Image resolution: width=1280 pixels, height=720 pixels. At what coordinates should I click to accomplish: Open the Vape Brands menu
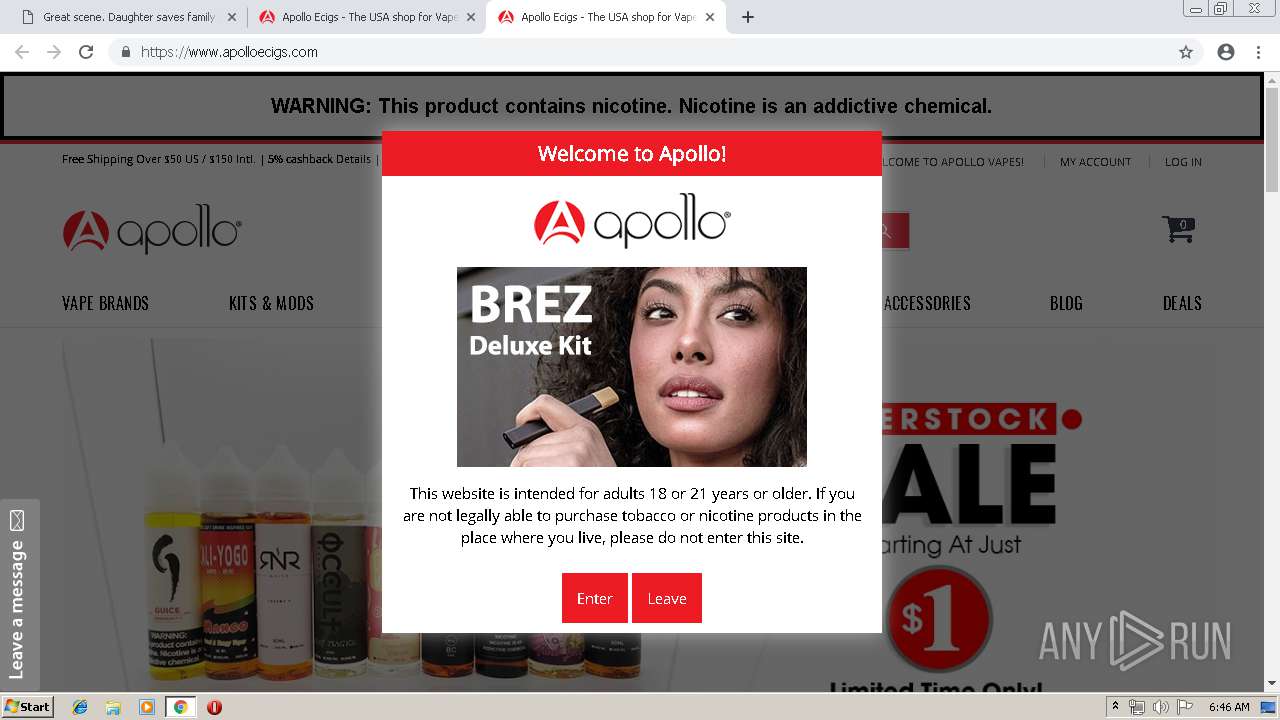105,303
